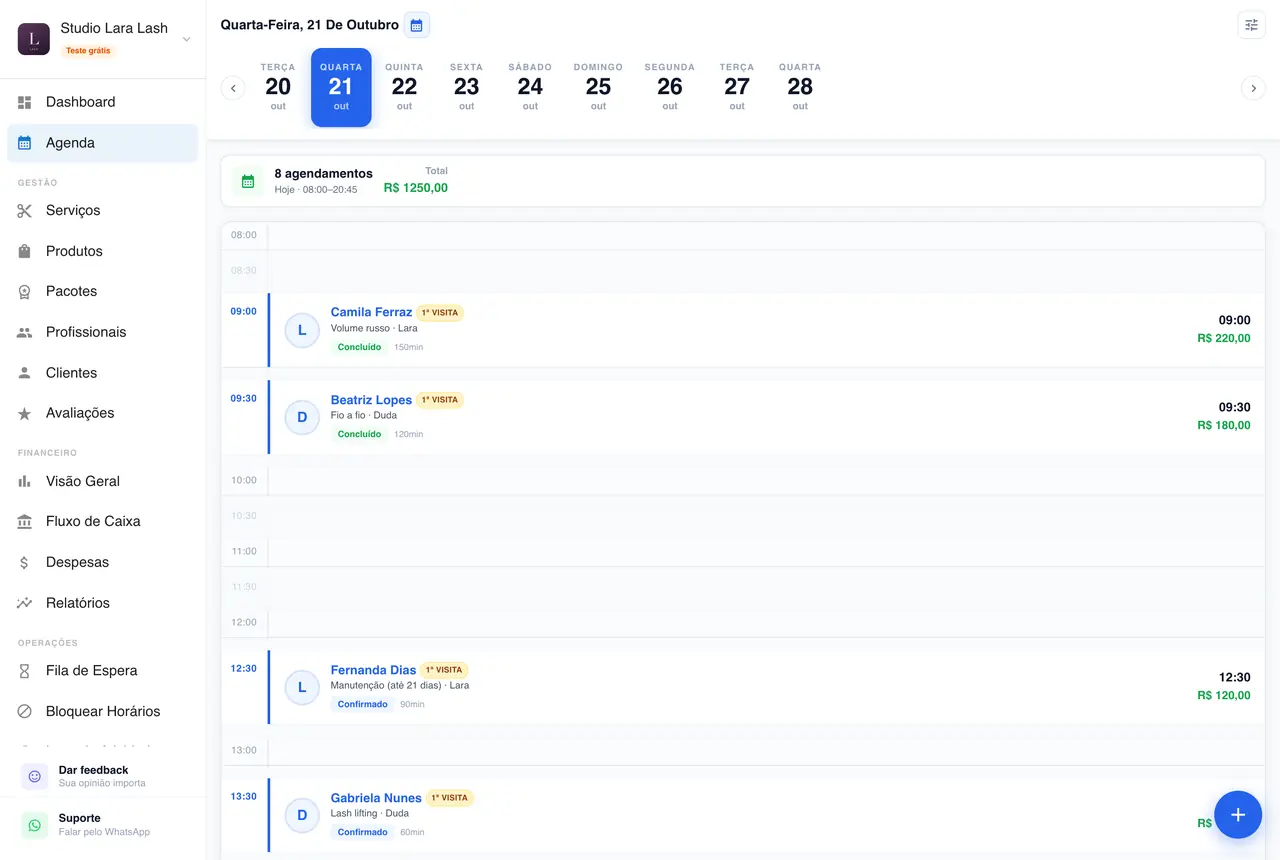The width and height of the screenshot is (1280, 860).
Task: Click the WhatsApp Suporte icon
Action: [35, 825]
